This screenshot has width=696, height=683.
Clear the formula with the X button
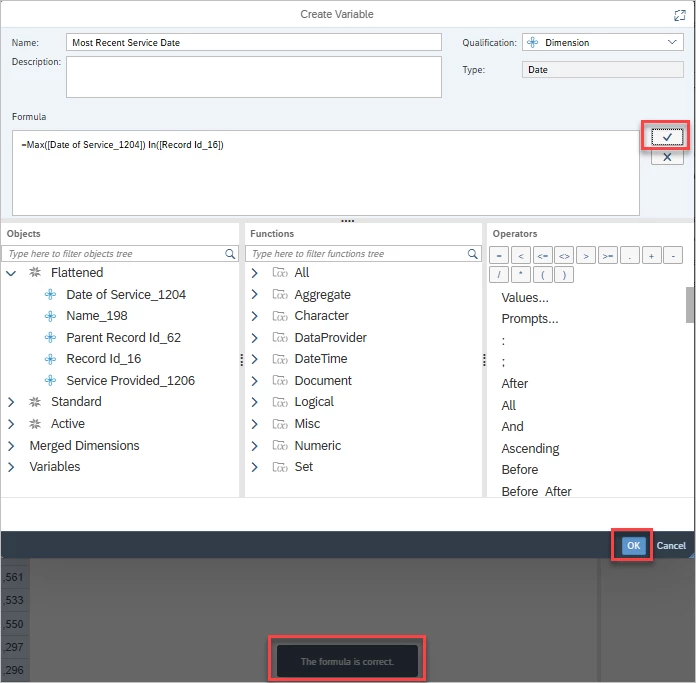click(x=667, y=157)
